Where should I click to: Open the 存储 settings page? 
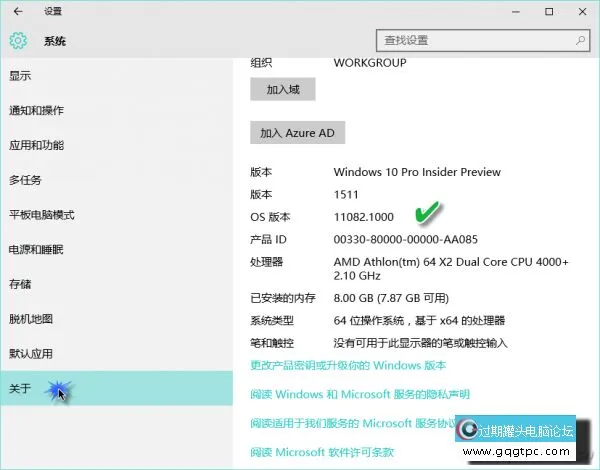pos(21,285)
